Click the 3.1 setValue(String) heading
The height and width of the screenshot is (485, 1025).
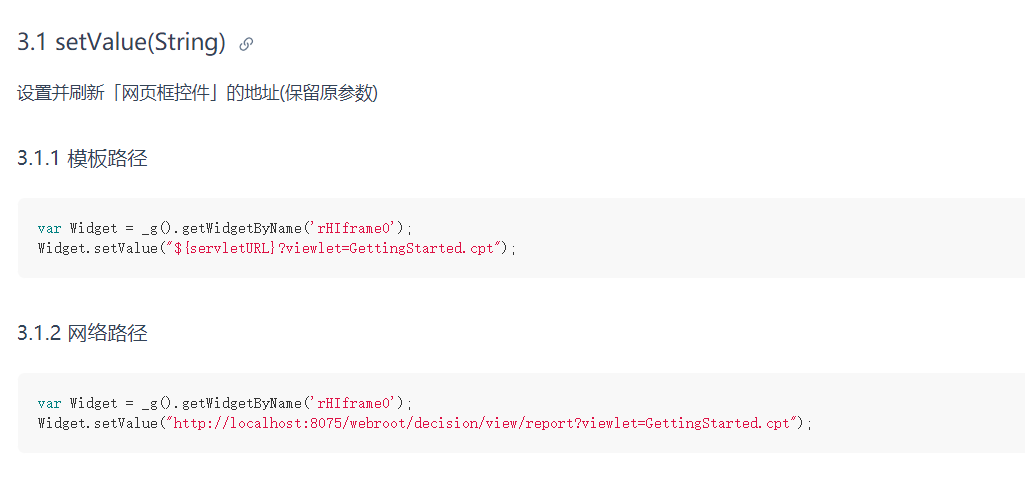[x=121, y=42]
